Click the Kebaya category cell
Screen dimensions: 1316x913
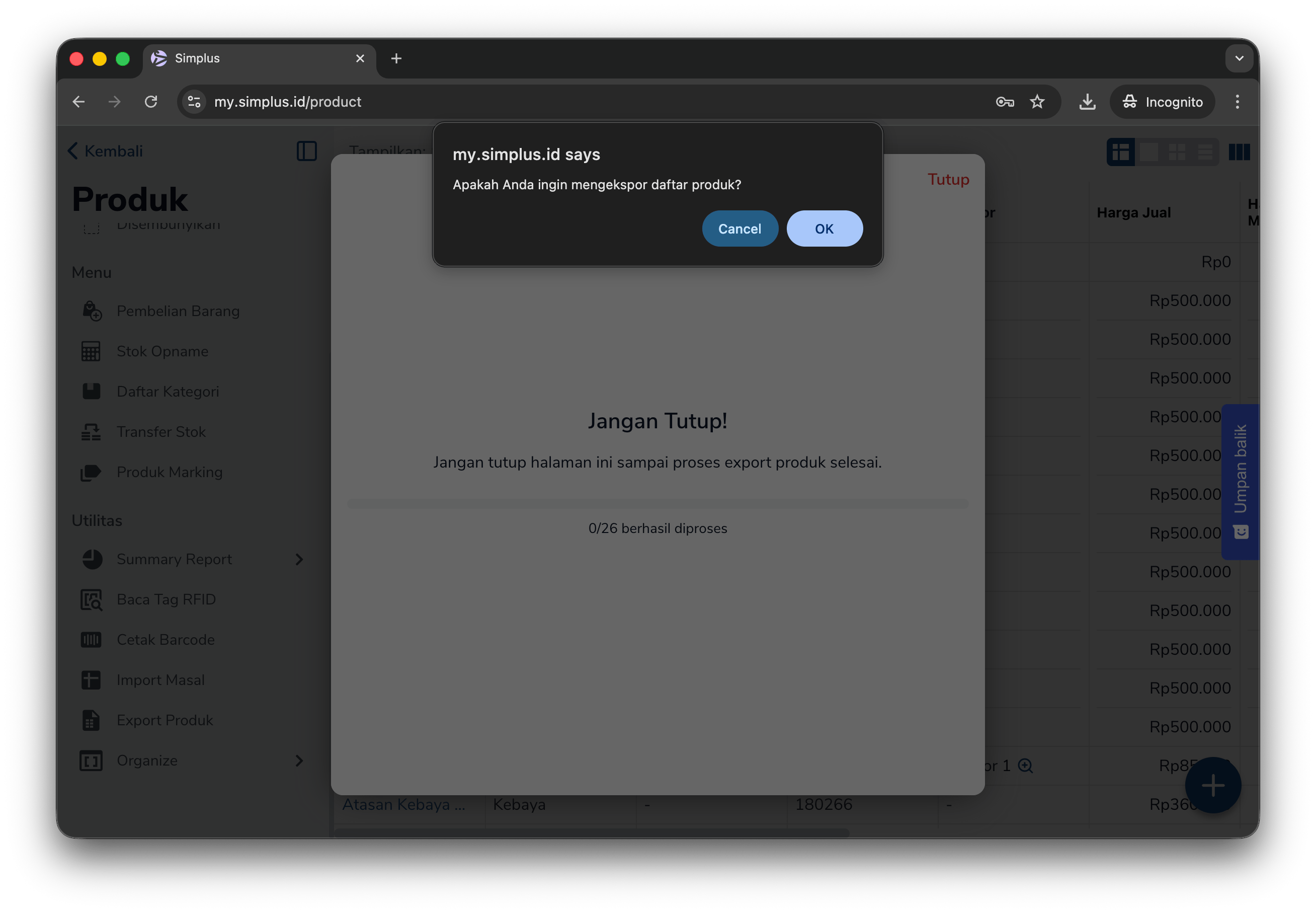[519, 804]
